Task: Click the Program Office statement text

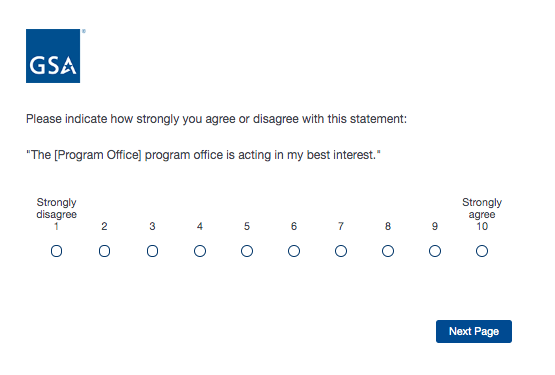Action: (x=204, y=155)
